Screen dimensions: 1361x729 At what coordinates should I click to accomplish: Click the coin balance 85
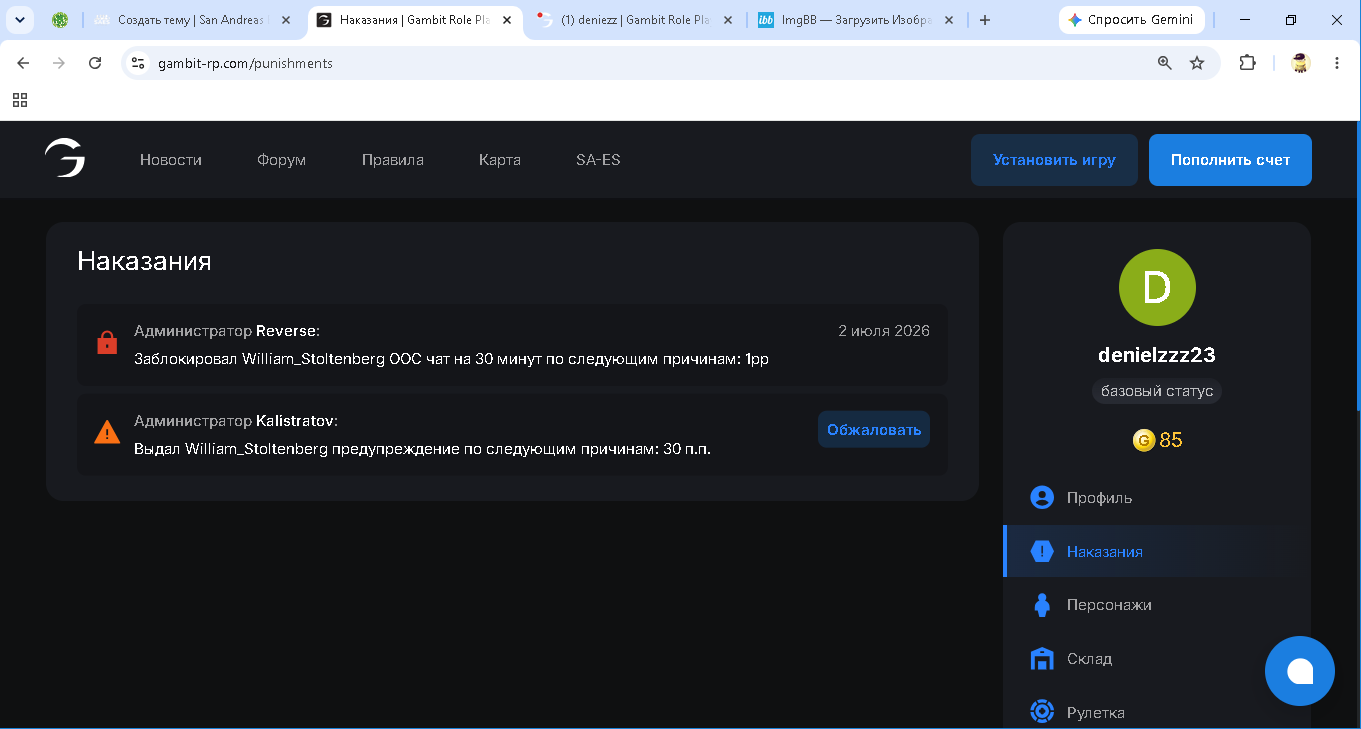click(x=1171, y=440)
